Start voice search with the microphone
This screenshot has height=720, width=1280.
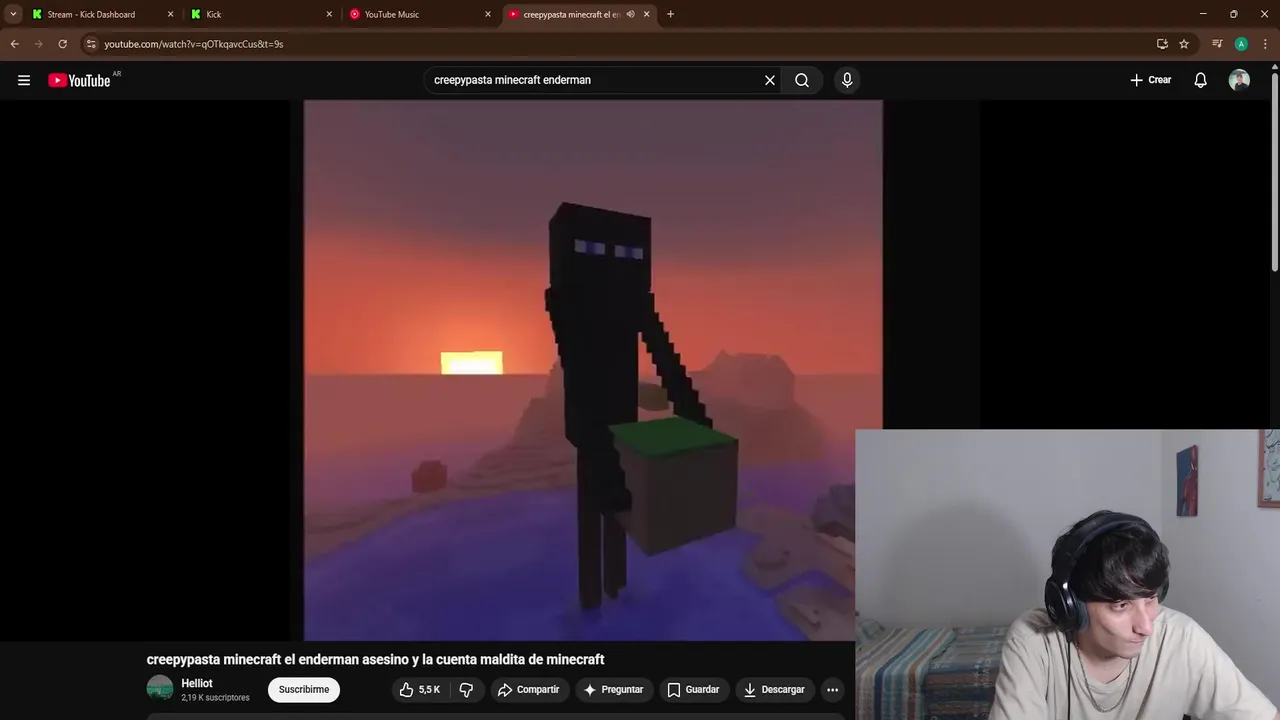[847, 80]
